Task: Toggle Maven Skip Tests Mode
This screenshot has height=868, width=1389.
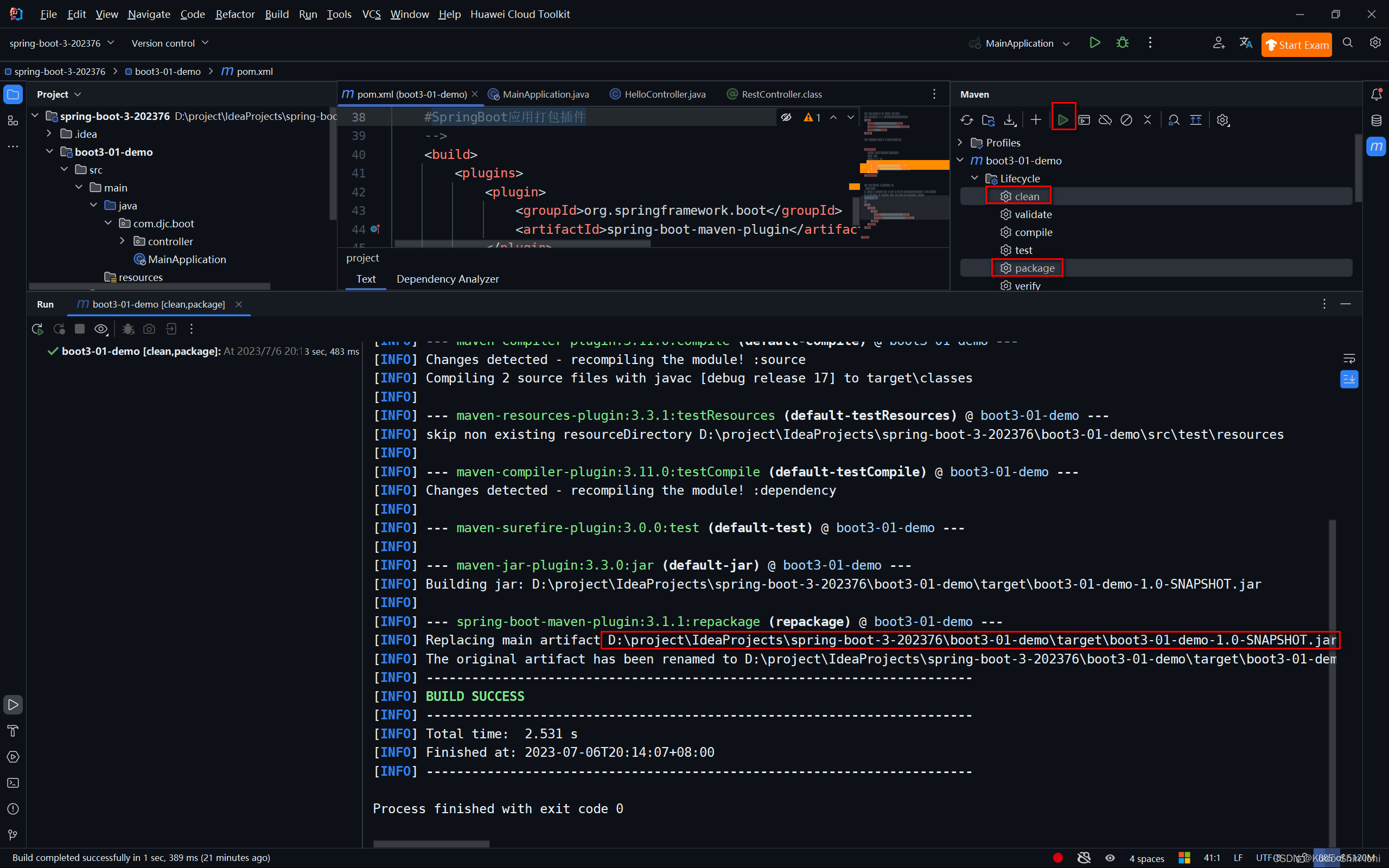Action: (x=1126, y=120)
